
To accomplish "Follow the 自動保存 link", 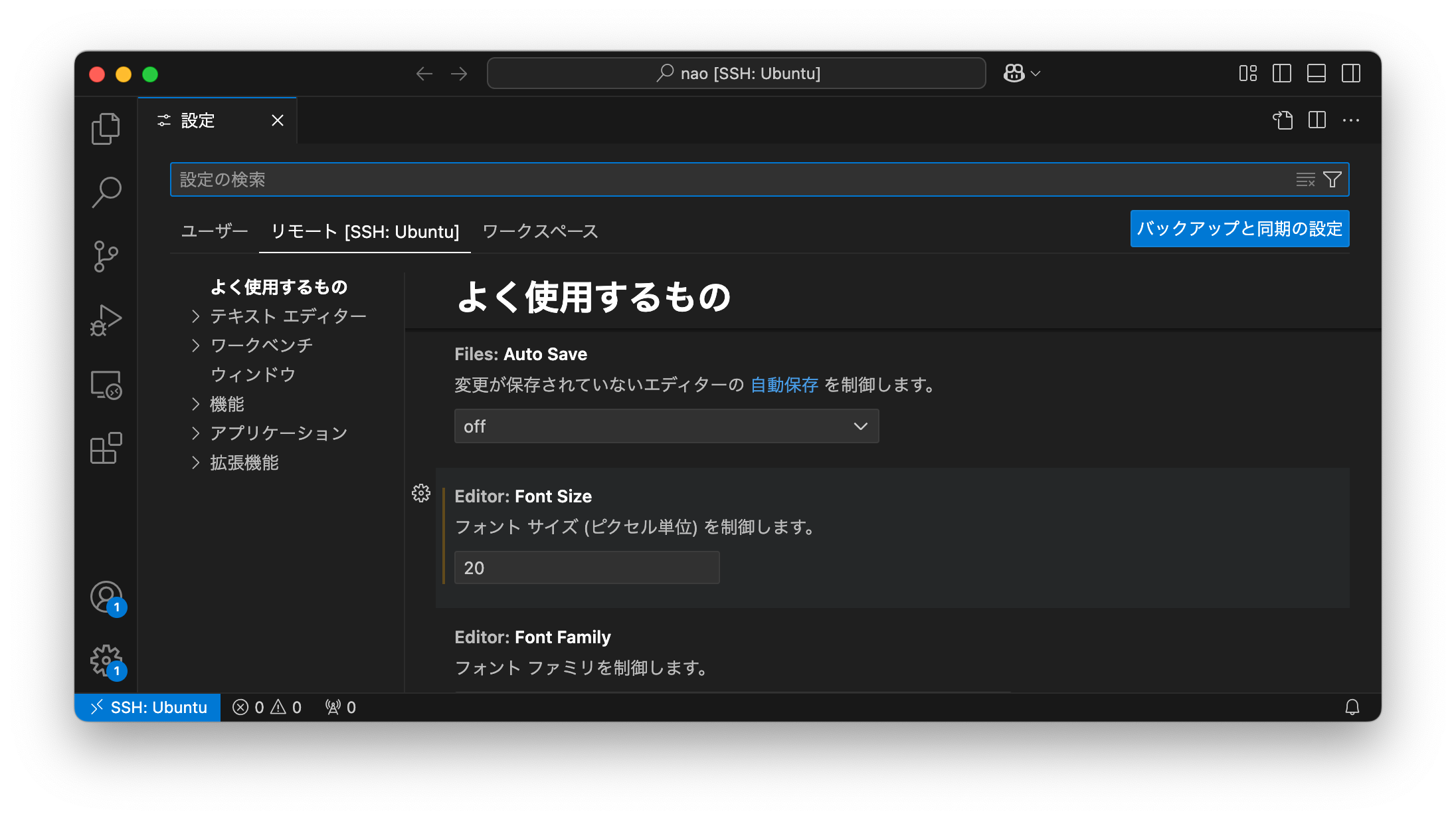I will (x=784, y=385).
